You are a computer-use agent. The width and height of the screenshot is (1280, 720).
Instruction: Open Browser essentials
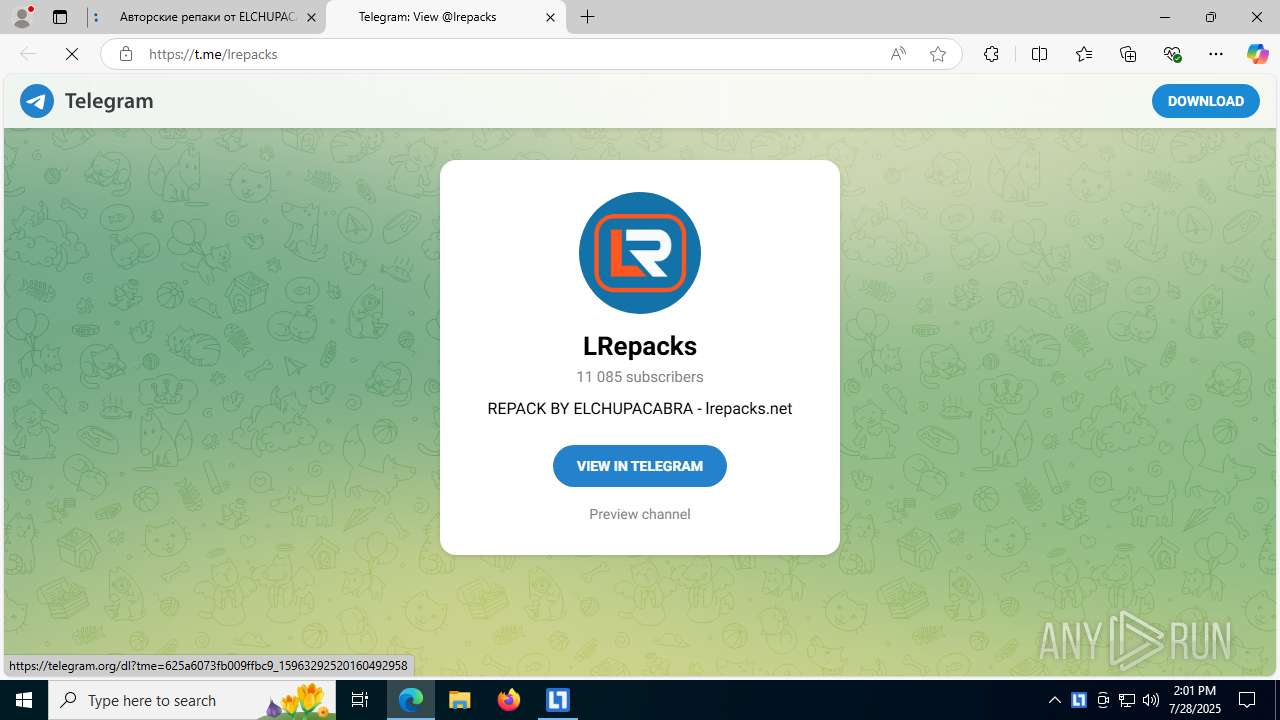1172,54
